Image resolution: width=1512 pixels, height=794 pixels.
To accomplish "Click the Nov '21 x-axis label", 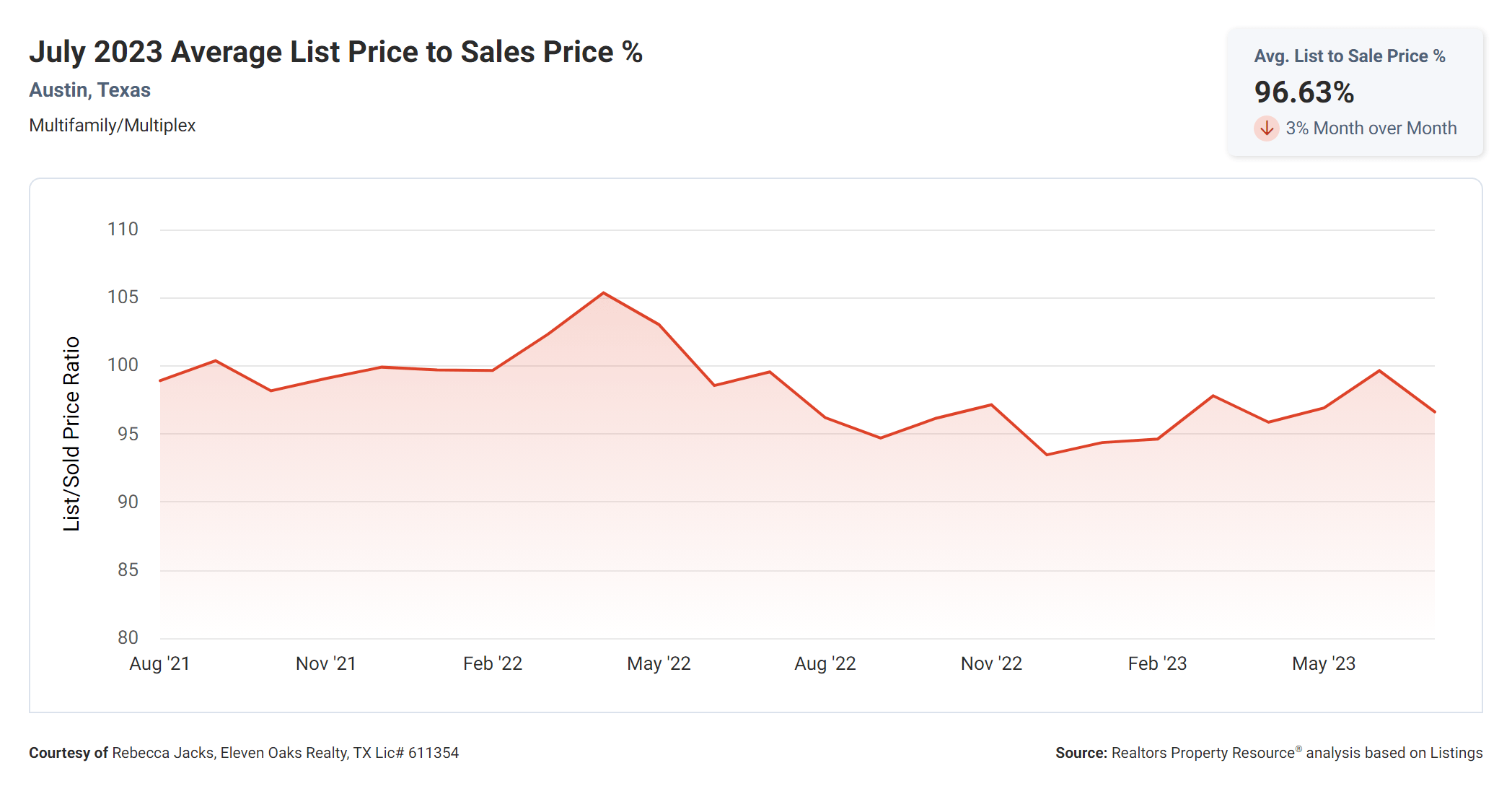I will pos(326,663).
